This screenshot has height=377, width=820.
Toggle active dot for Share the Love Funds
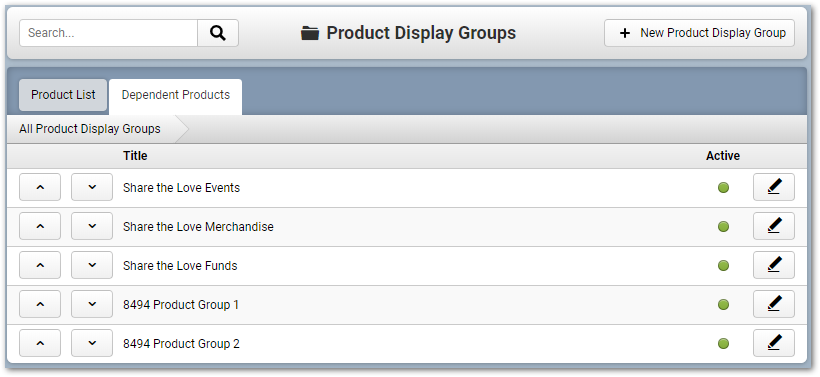pos(723,266)
